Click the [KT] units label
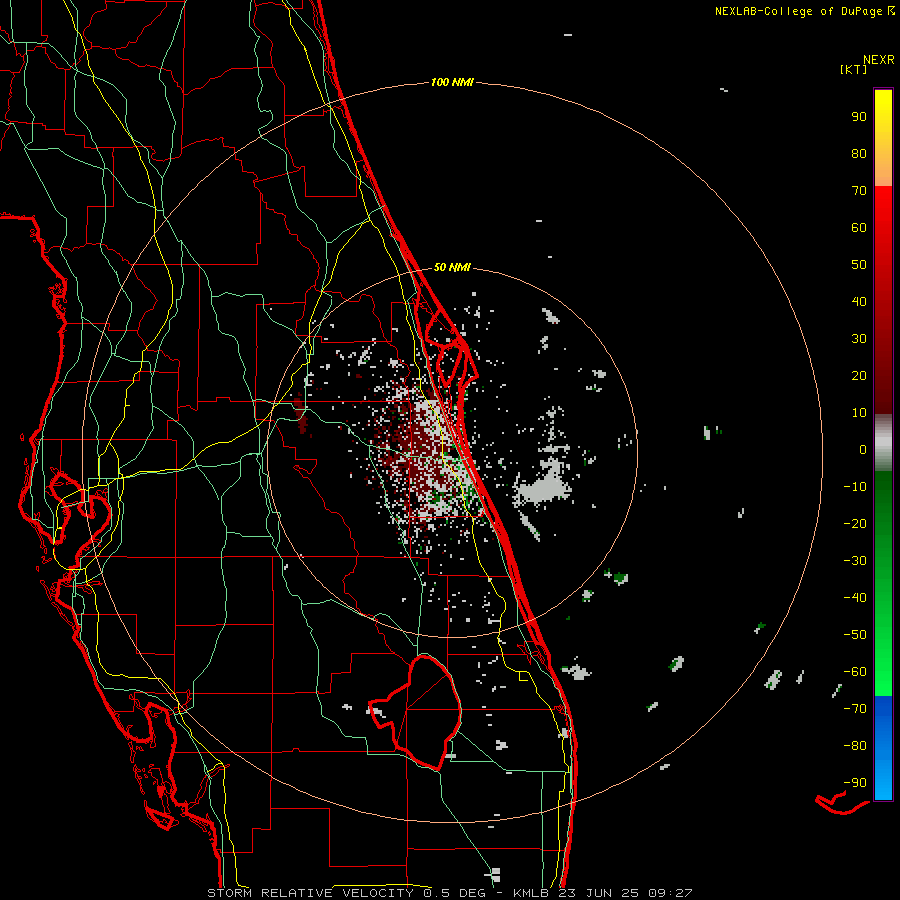This screenshot has width=900, height=900. pos(854,69)
